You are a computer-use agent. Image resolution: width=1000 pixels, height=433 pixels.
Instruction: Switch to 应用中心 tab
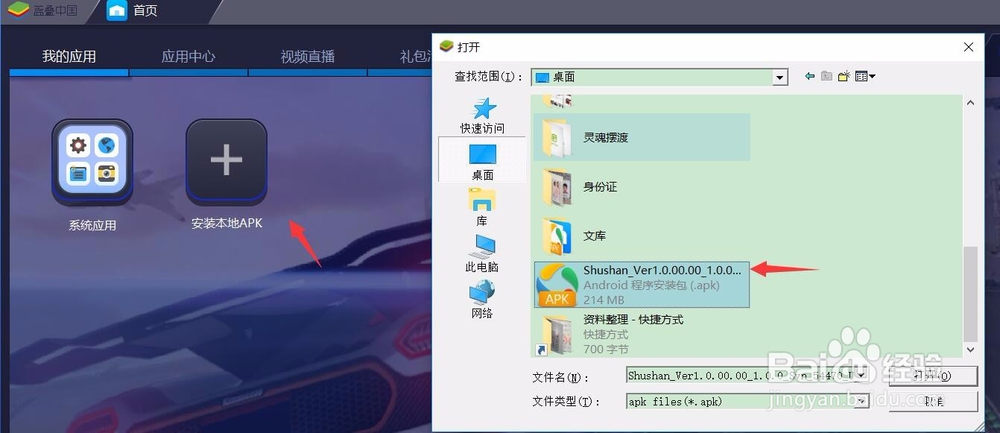188,57
